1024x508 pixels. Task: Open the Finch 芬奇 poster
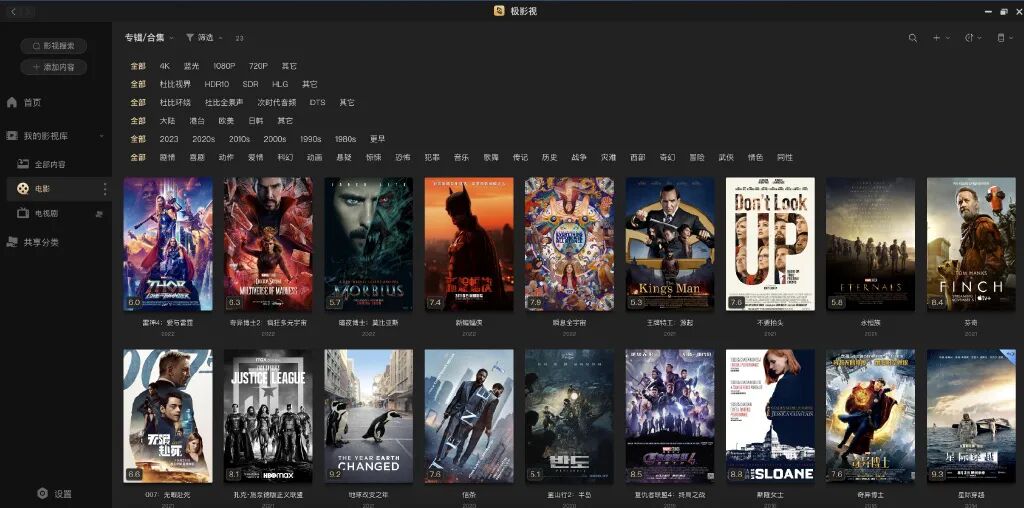coord(971,244)
